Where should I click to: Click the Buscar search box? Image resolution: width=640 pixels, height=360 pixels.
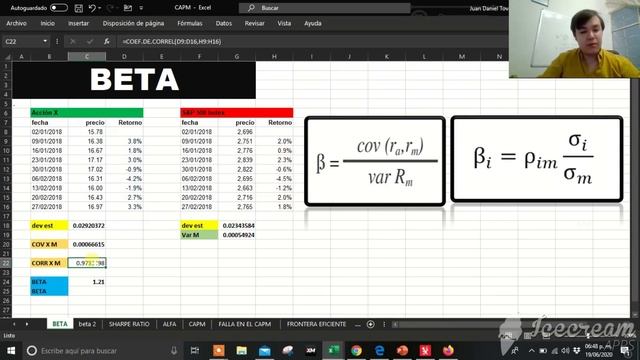pos(324,8)
